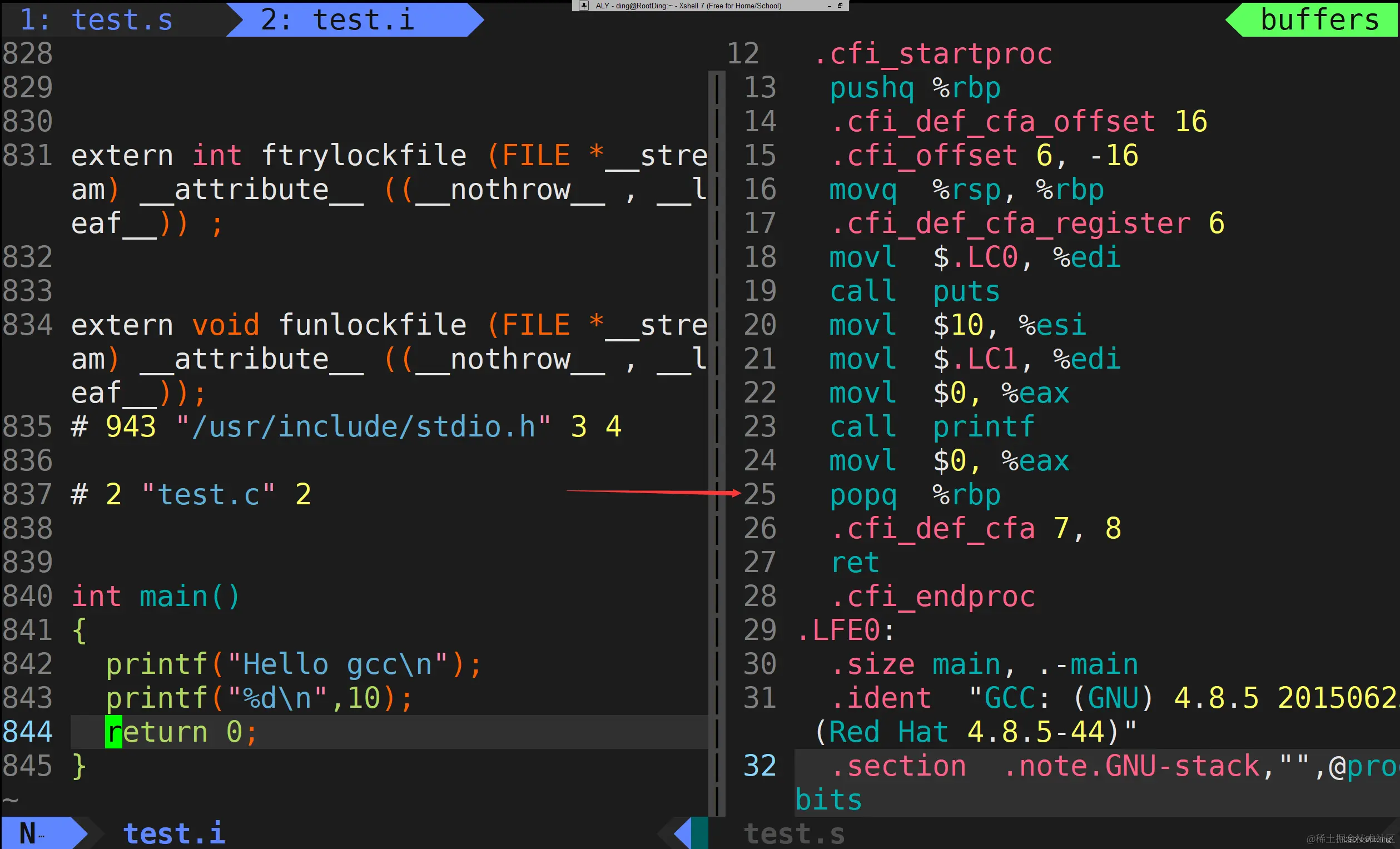Image resolution: width=1400 pixels, height=849 pixels.
Task: Click the .cfi_startproc directive on line 12
Action: 933,54
